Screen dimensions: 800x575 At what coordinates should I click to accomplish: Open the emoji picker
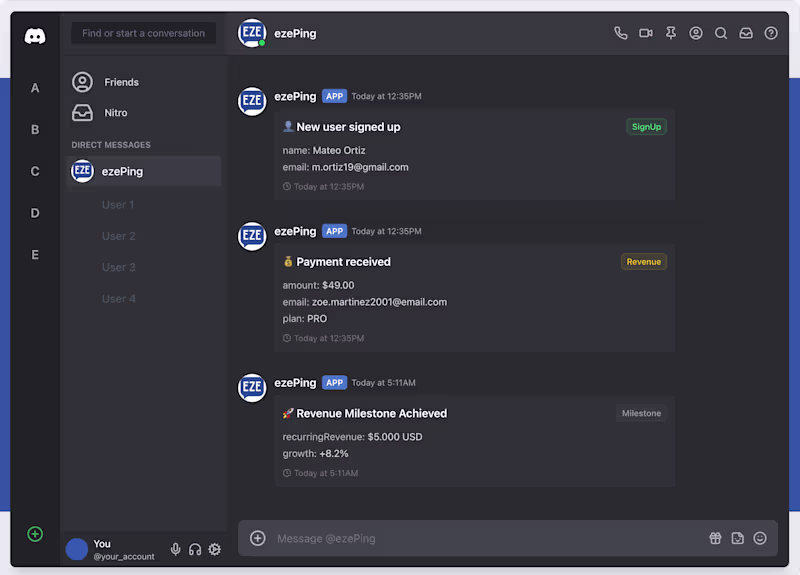pos(760,538)
